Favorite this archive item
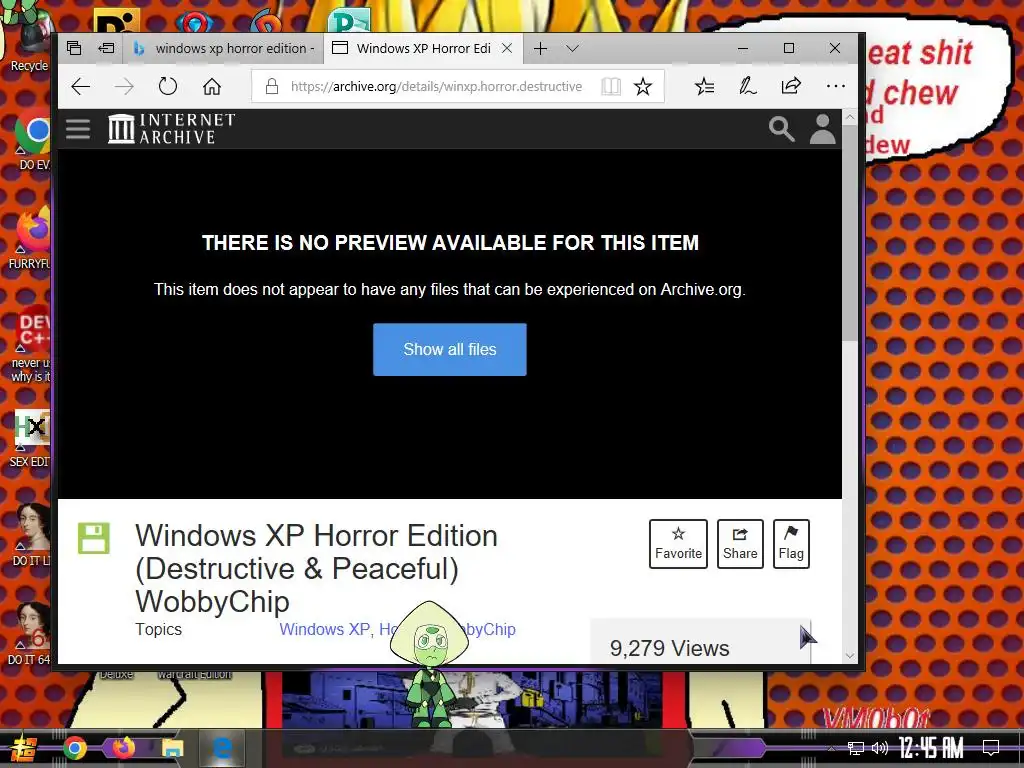This screenshot has height=768, width=1024. point(678,543)
